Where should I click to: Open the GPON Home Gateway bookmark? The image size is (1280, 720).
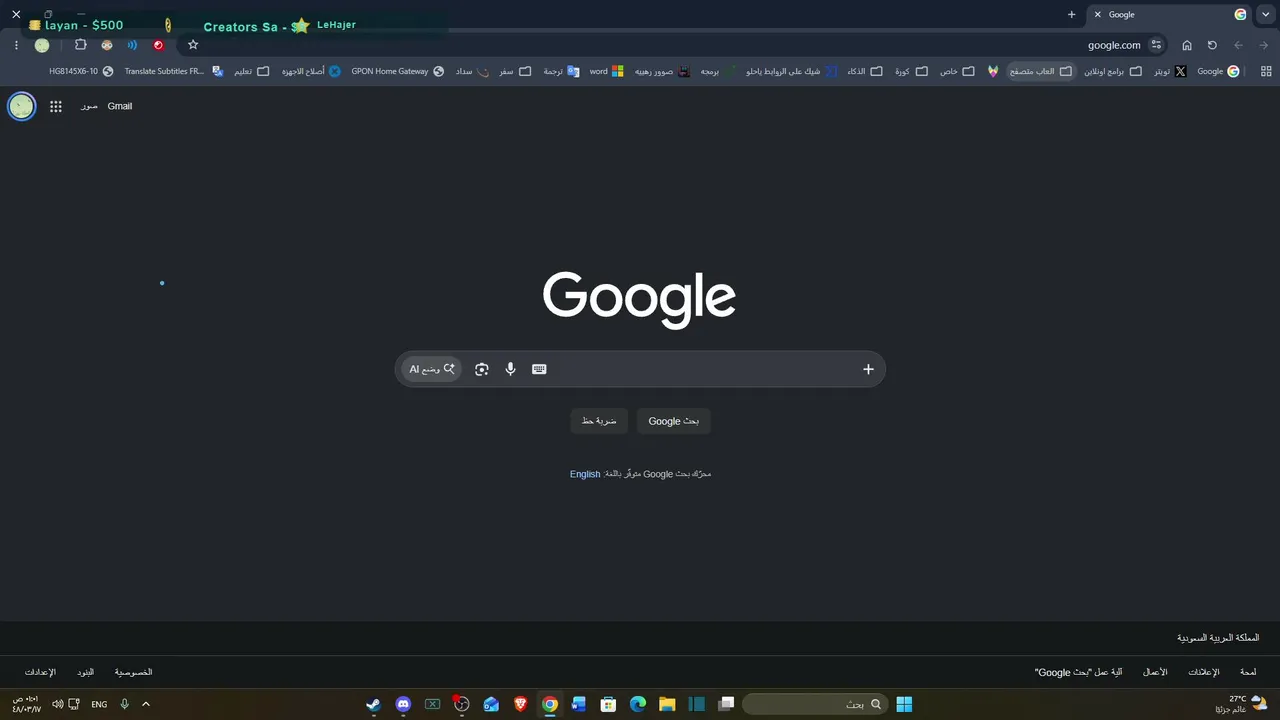coord(398,72)
